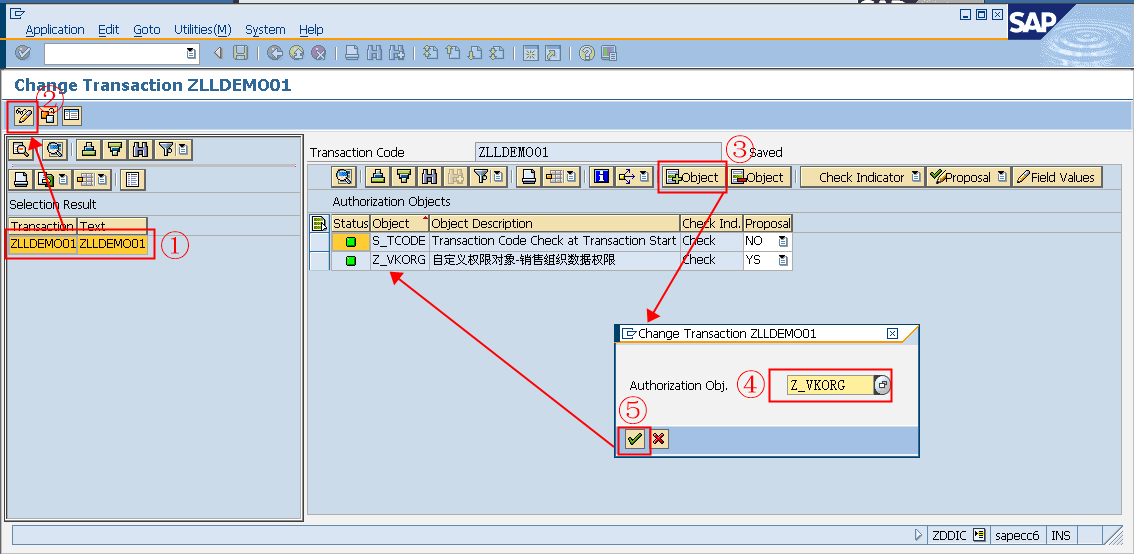This screenshot has width=1134, height=554.
Task: Open the layout dropdown in left panel toolbar
Action: (103, 179)
